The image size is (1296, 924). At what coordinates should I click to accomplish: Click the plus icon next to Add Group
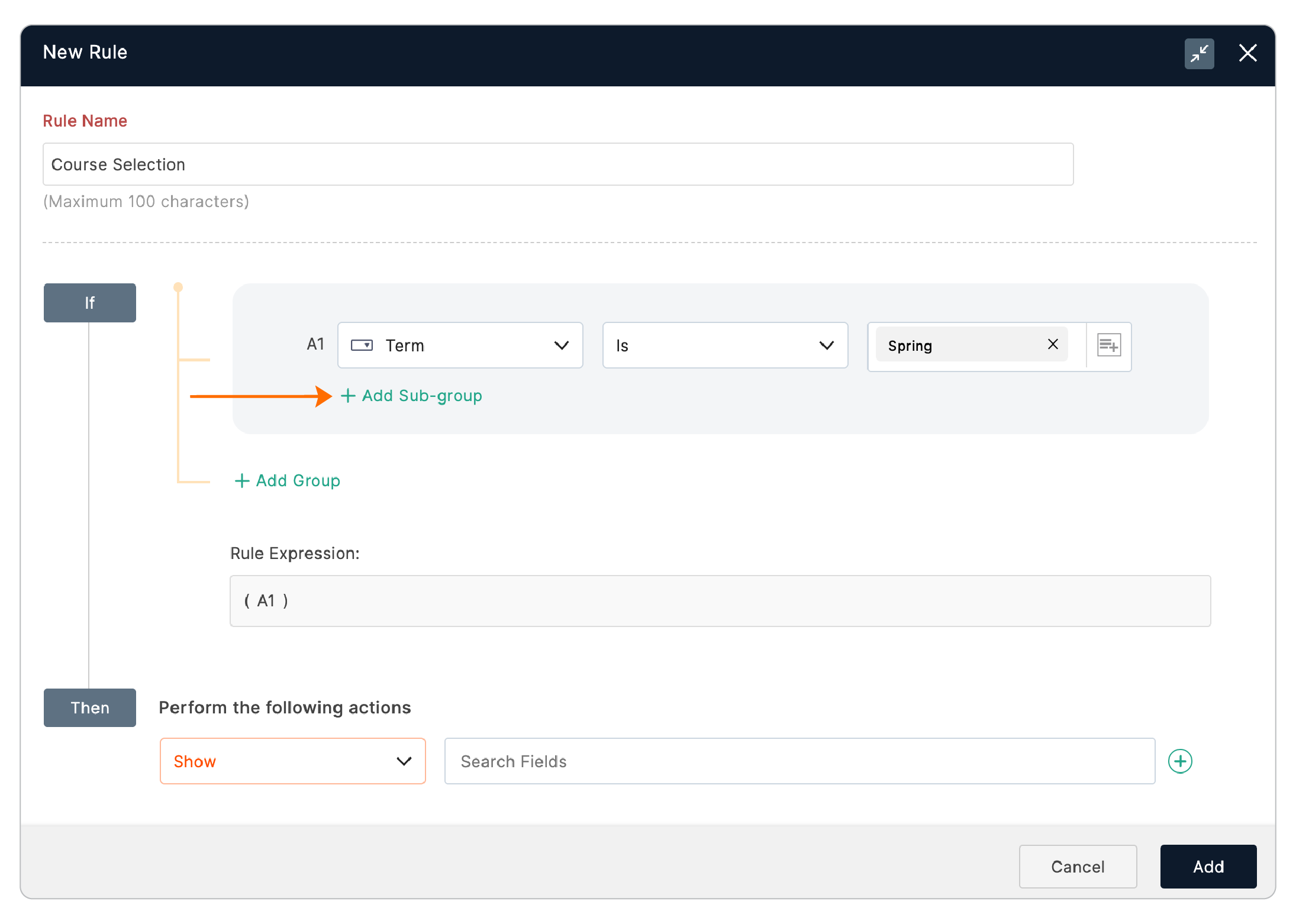click(242, 481)
